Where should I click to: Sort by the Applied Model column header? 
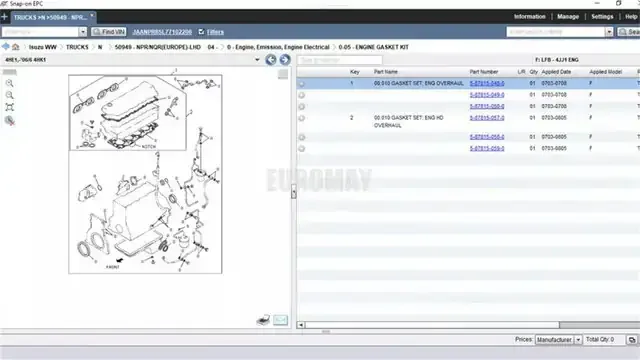(x=605, y=72)
